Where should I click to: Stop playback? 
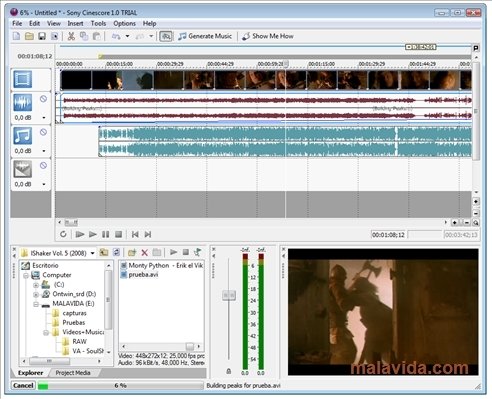pos(118,234)
